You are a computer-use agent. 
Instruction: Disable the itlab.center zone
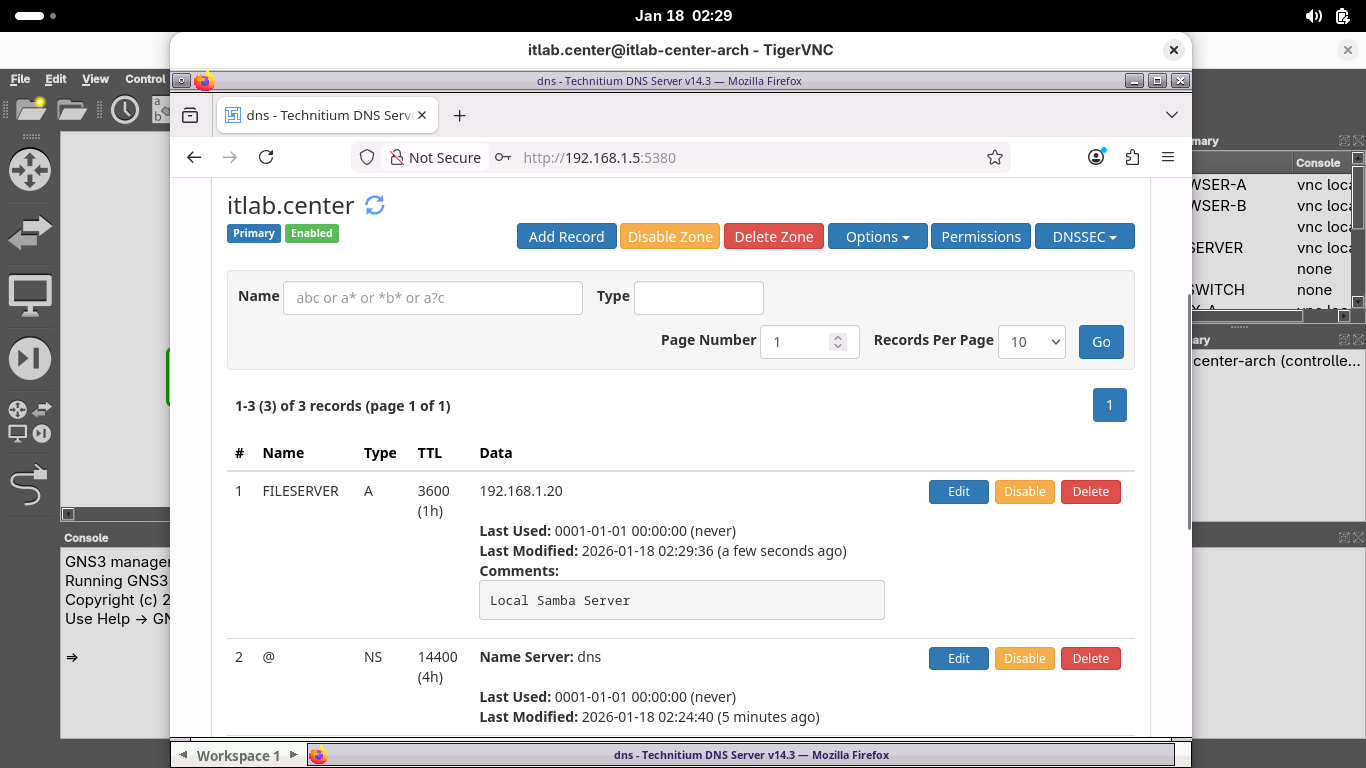coord(670,237)
